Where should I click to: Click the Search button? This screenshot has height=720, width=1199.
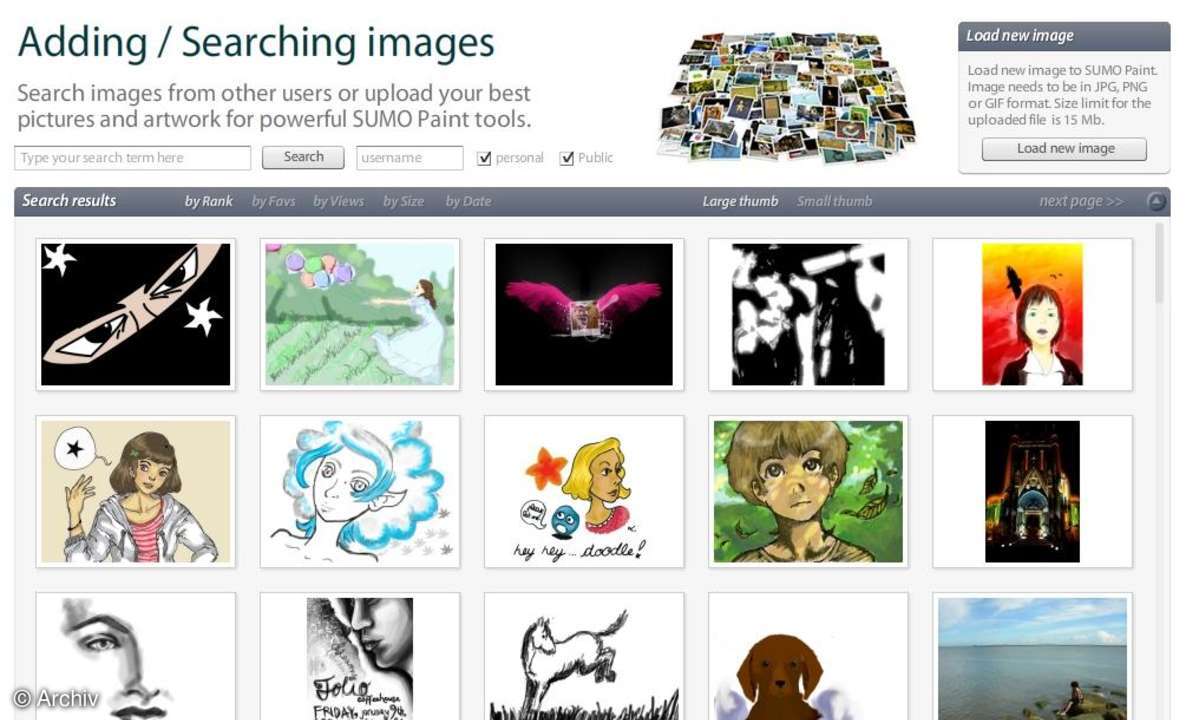(x=303, y=157)
